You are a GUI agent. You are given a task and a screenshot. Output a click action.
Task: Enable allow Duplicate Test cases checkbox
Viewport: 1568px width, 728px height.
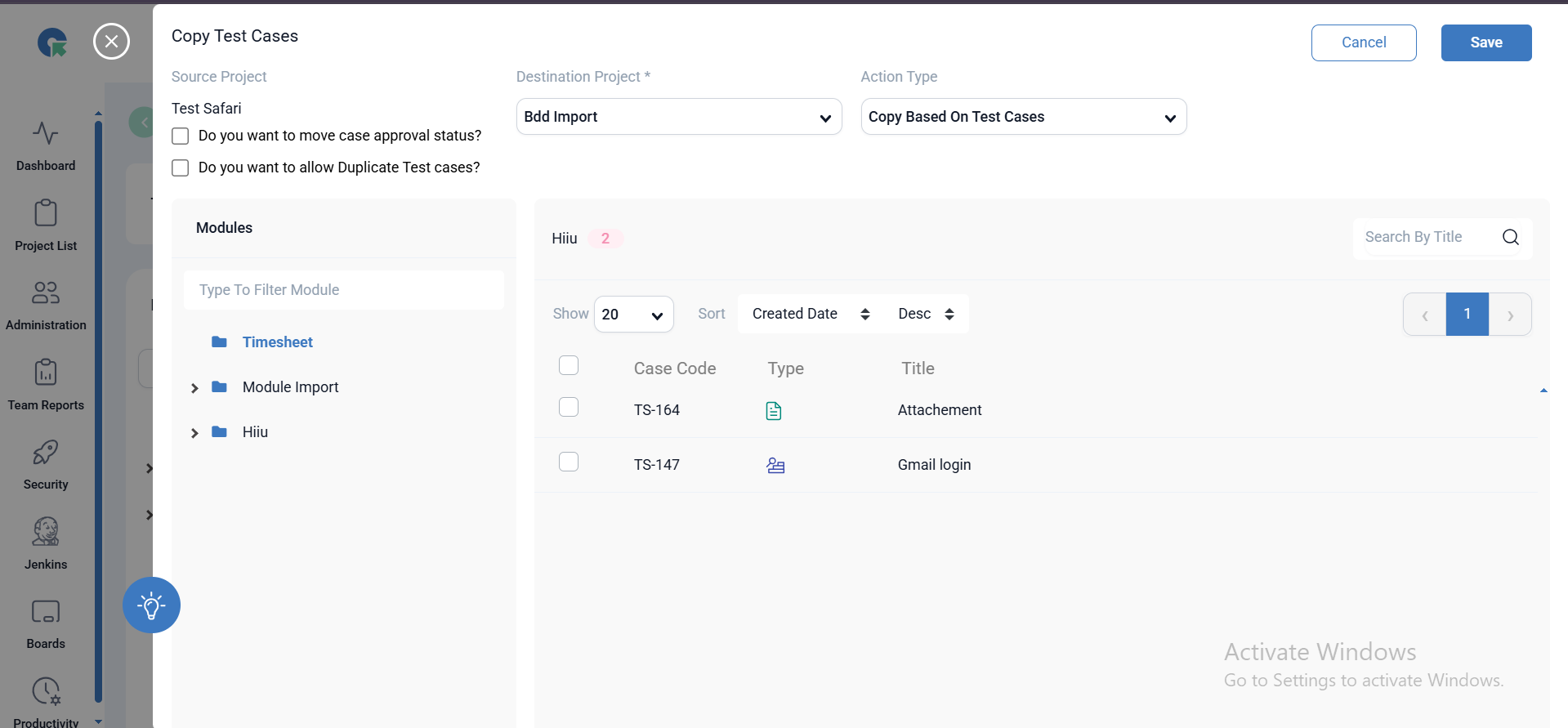tap(181, 168)
